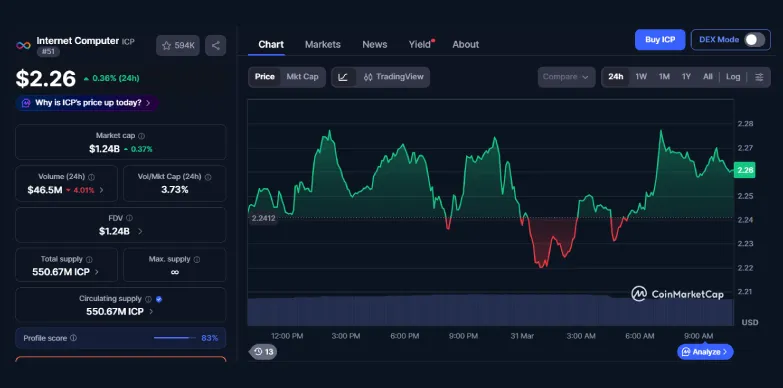Click the Buy ICP button
Screen dimensions: 783x388
click(660, 40)
